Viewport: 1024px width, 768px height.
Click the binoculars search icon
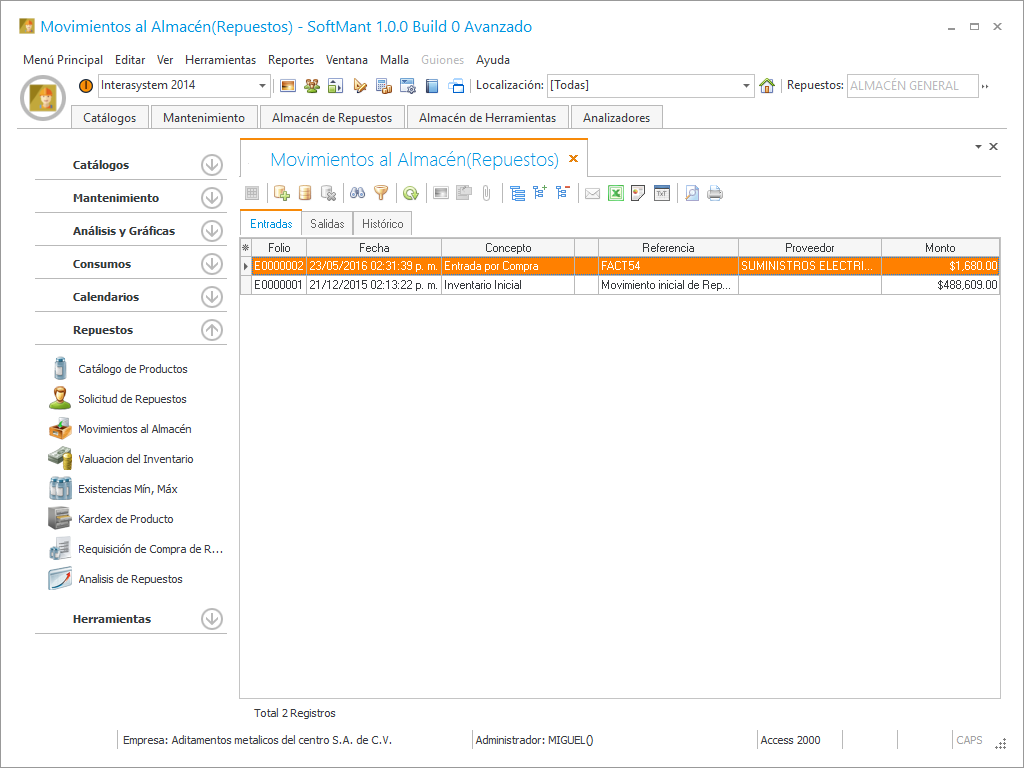357,194
